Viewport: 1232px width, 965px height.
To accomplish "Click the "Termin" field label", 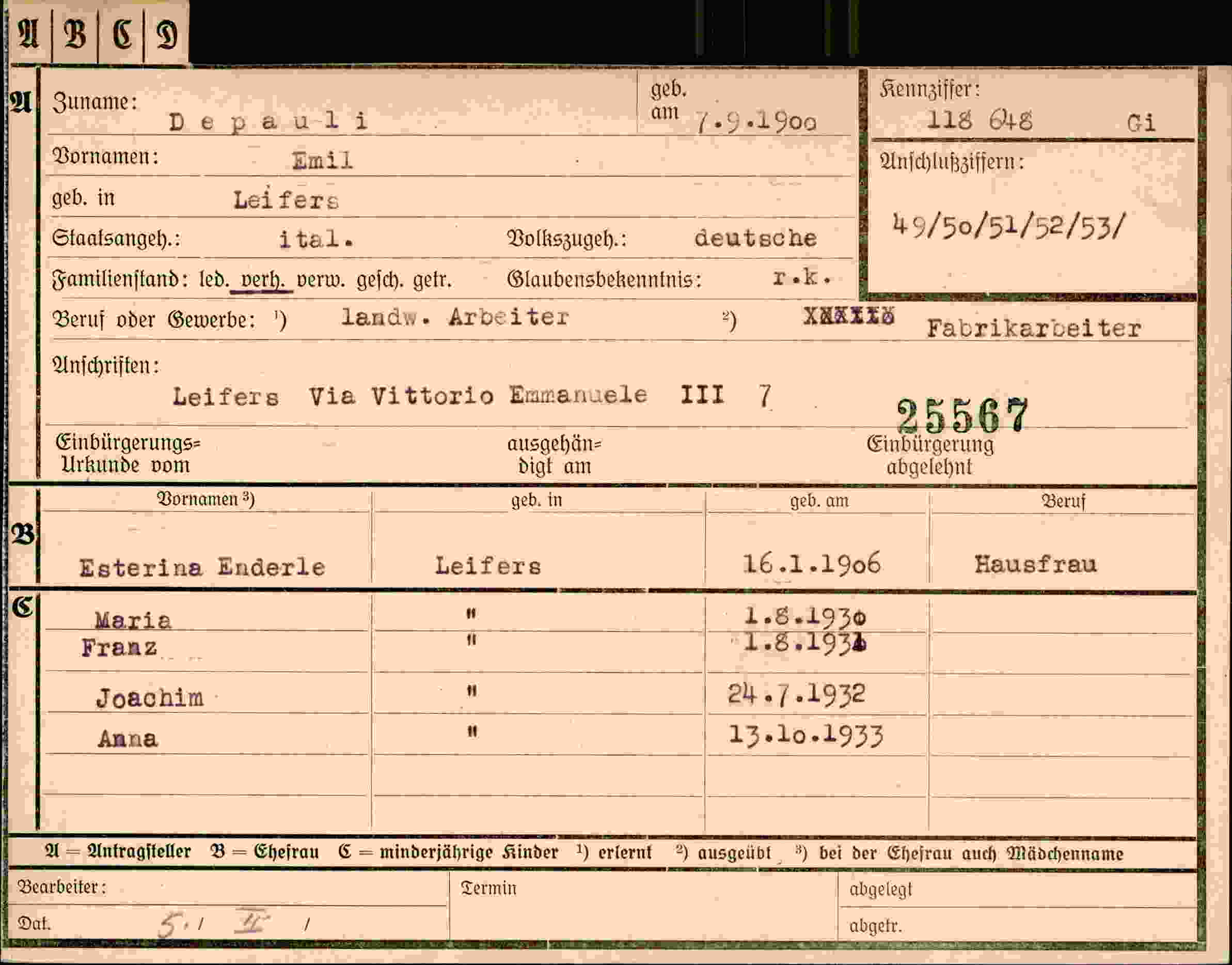I will tap(488, 888).
